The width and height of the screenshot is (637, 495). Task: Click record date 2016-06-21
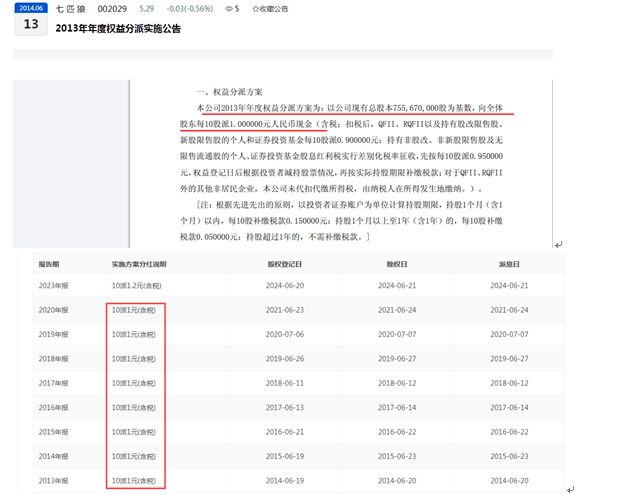click(285, 432)
